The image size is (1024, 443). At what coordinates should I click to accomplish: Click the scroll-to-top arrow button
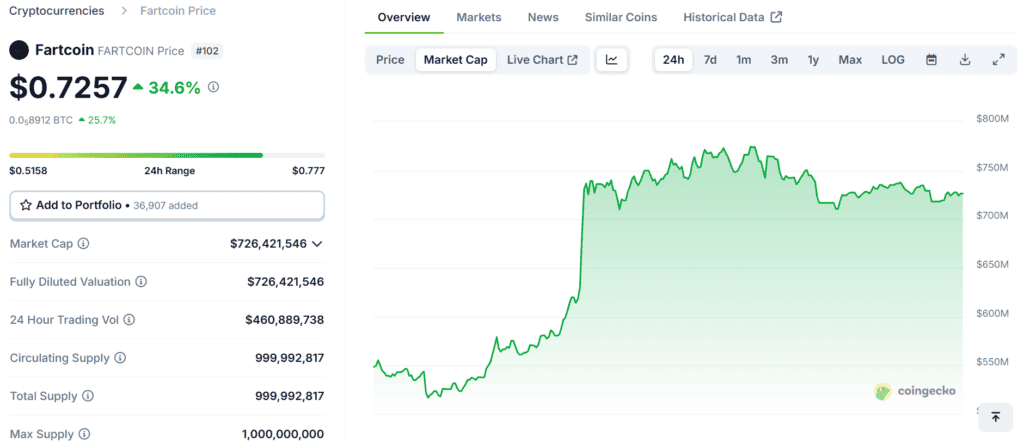coord(995,417)
